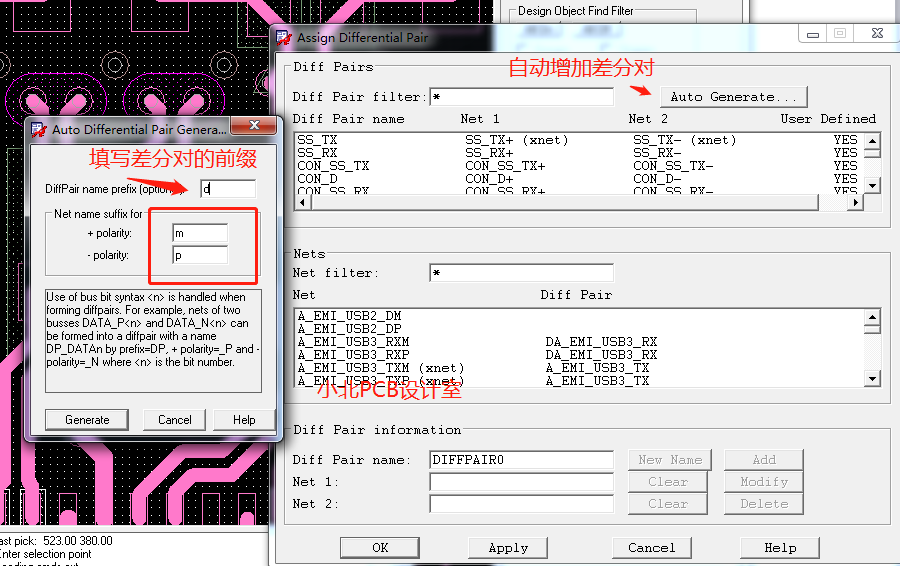The image size is (900, 566).
Task: Open Help in Auto Differential Pair dialog
Action: [244, 420]
